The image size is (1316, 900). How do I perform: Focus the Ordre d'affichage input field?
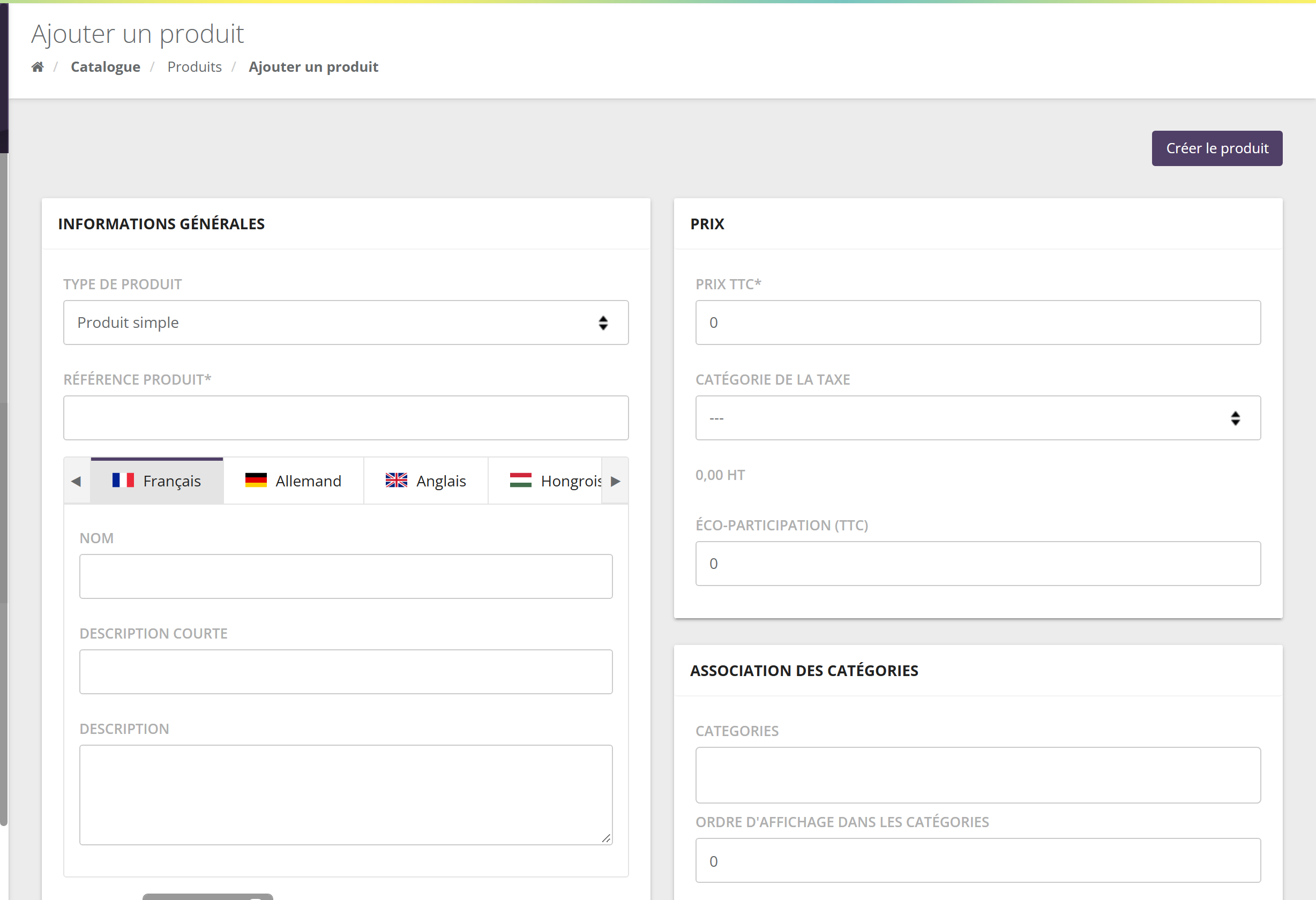[978, 860]
